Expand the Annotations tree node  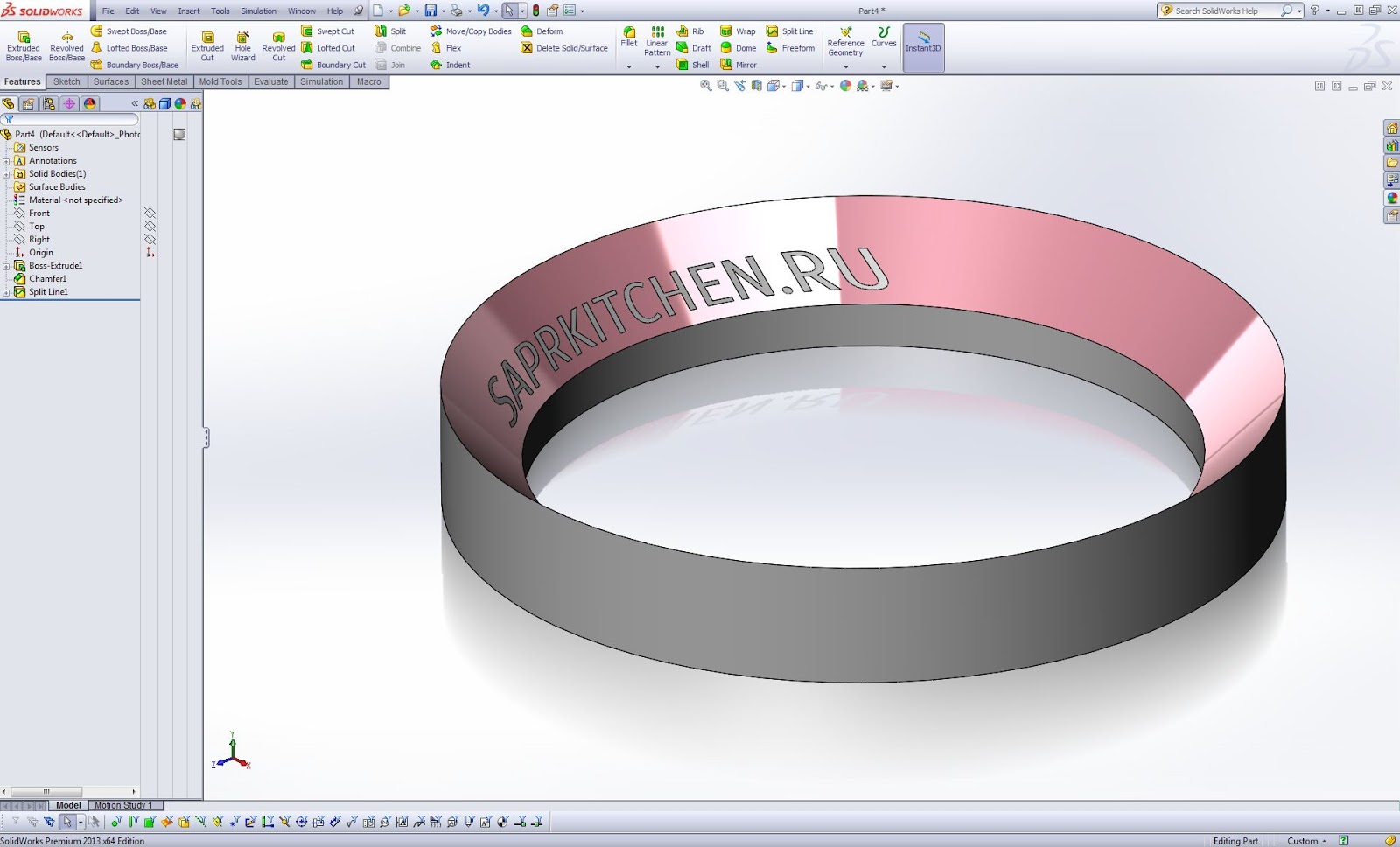tap(6, 161)
